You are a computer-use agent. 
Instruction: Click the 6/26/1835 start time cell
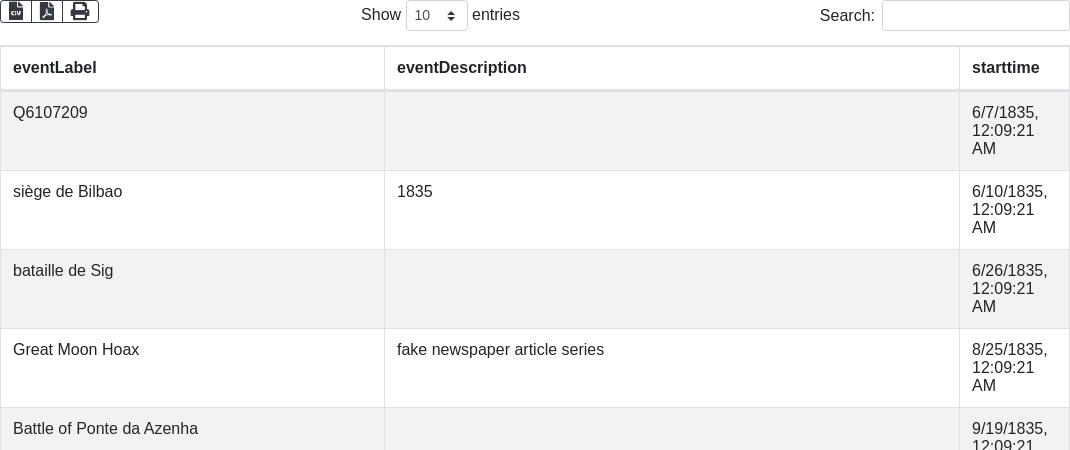pos(1009,289)
